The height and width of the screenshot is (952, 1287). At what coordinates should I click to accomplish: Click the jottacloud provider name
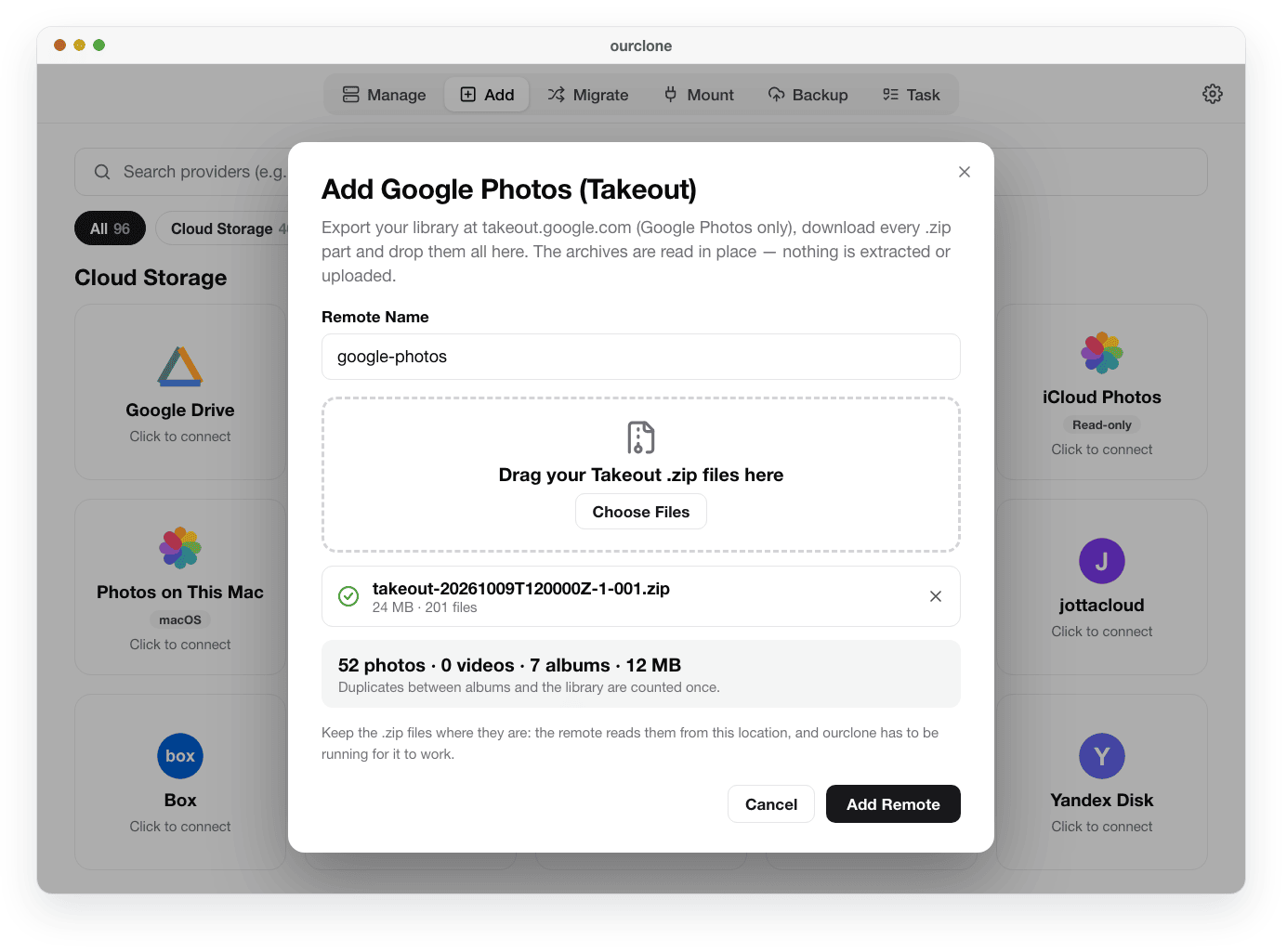(1102, 606)
